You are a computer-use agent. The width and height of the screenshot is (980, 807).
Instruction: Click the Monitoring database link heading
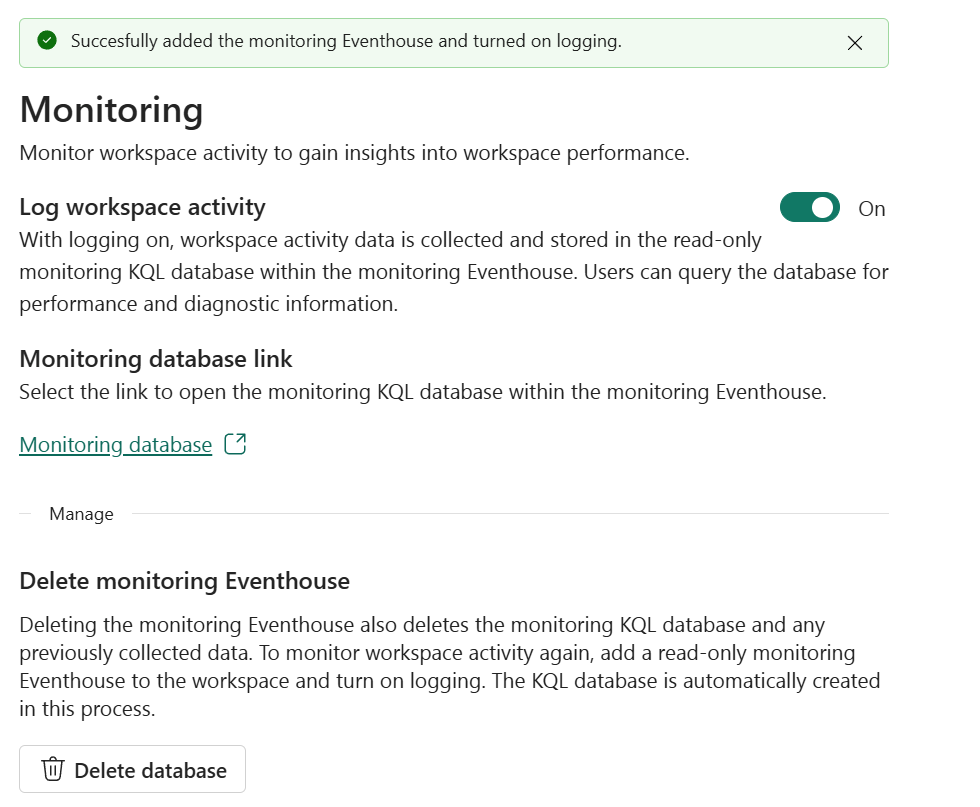[x=156, y=358]
